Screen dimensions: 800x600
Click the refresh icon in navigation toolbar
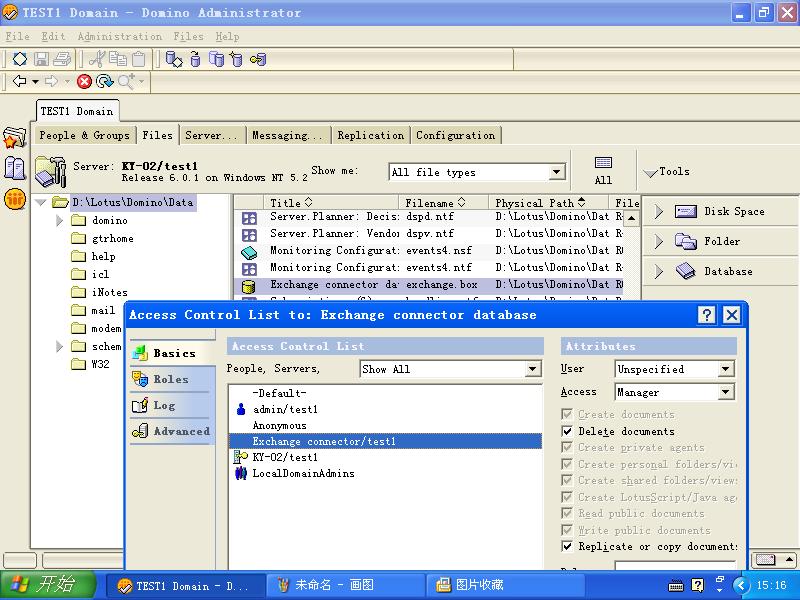pos(104,81)
